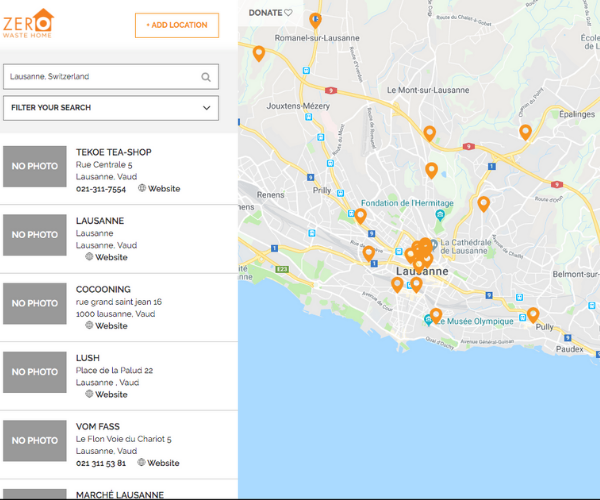Click the Fondation de l'Hermitage museum marker

click(x=440, y=215)
